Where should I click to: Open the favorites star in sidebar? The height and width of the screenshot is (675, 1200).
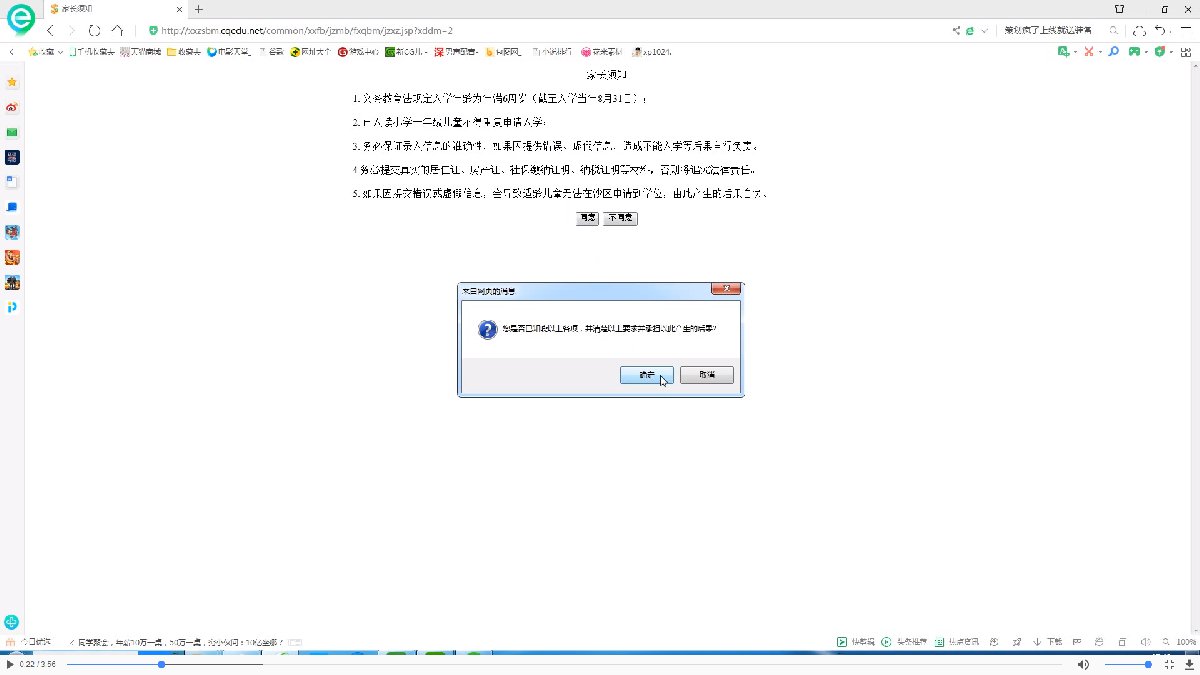tap(12, 82)
